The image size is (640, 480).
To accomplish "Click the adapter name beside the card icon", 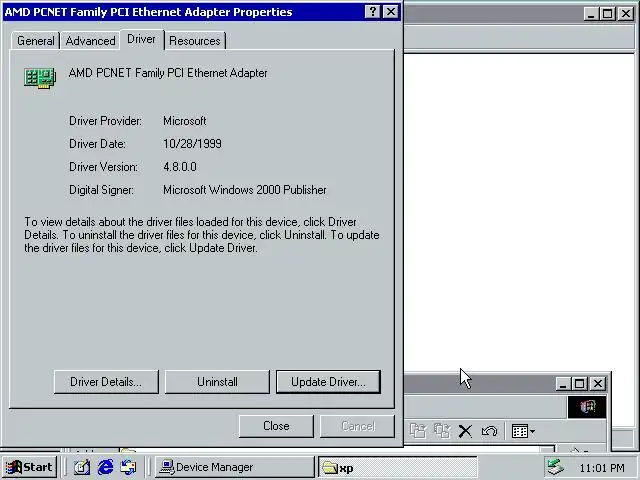I will tap(168, 73).
